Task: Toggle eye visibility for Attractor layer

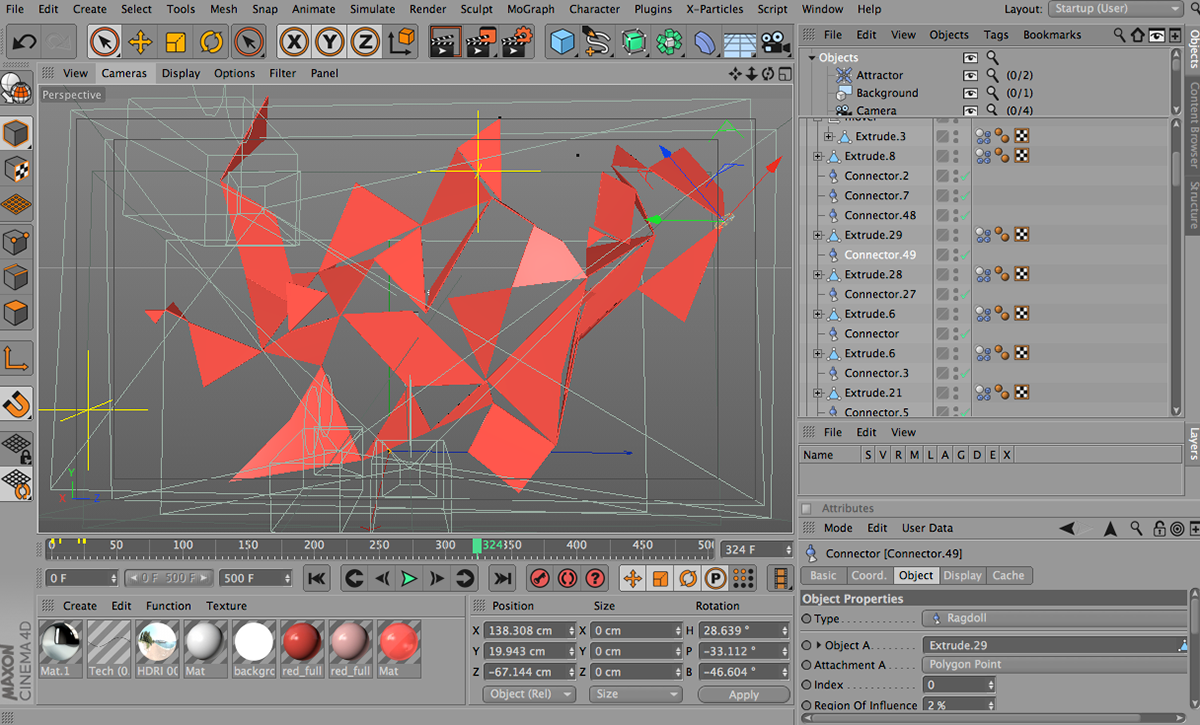Action: (x=969, y=75)
